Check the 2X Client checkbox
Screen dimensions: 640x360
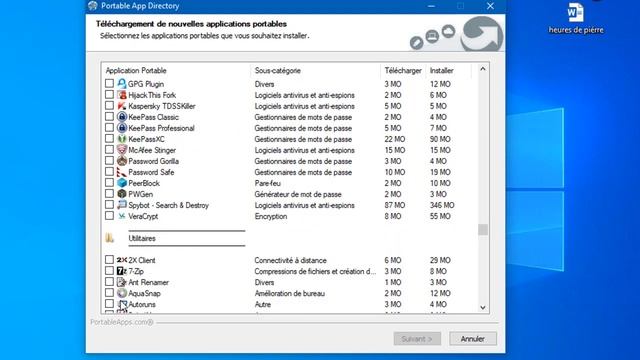[x=109, y=260]
